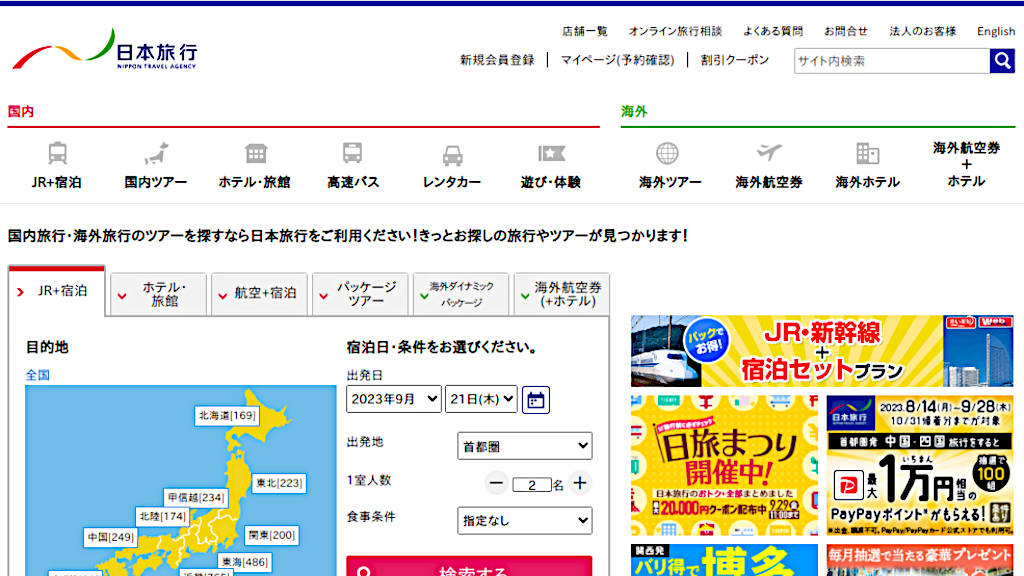Expand the 食事条件 dropdown

[x=524, y=520]
